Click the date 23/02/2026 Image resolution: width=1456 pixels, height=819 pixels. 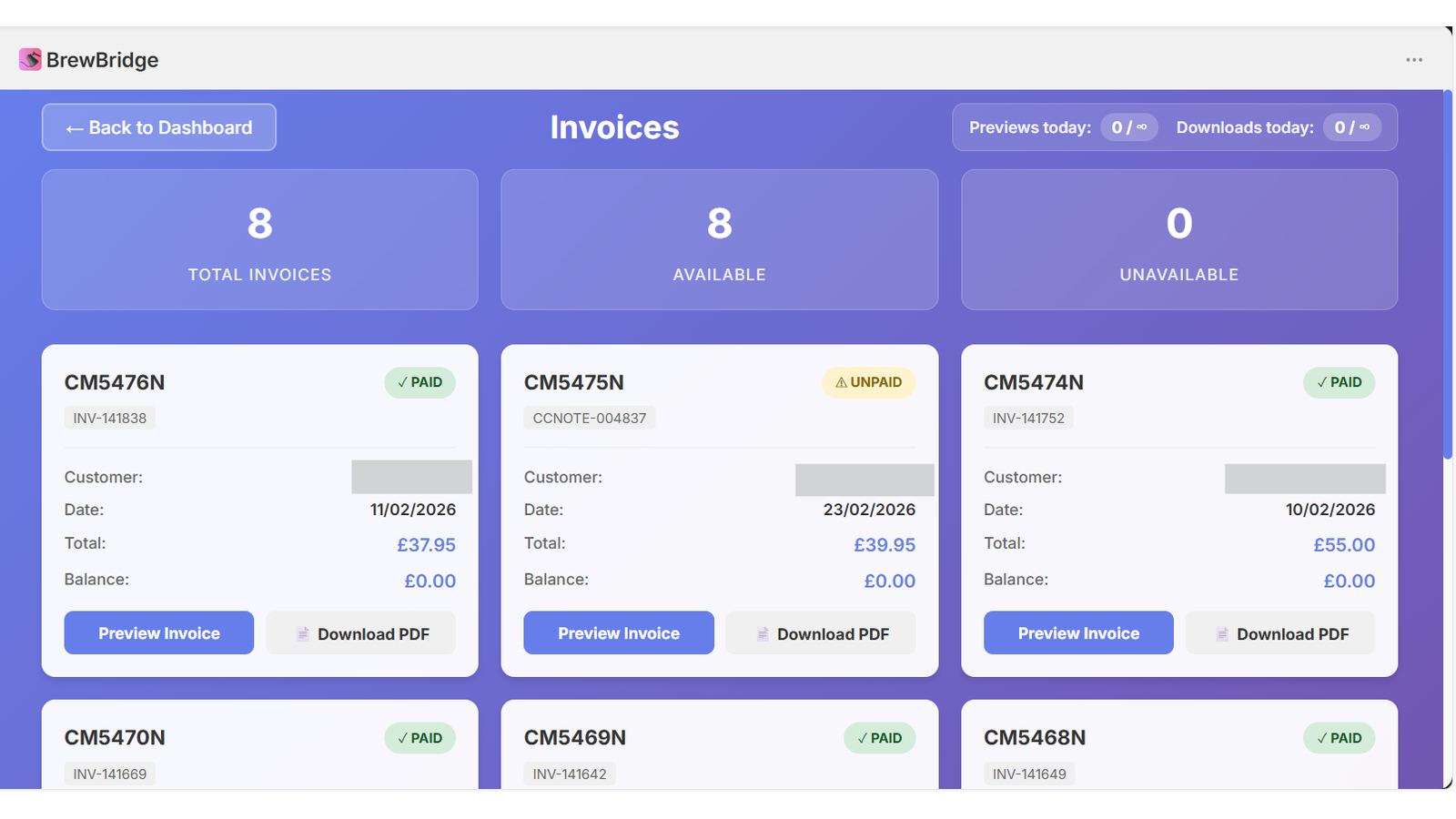click(869, 510)
